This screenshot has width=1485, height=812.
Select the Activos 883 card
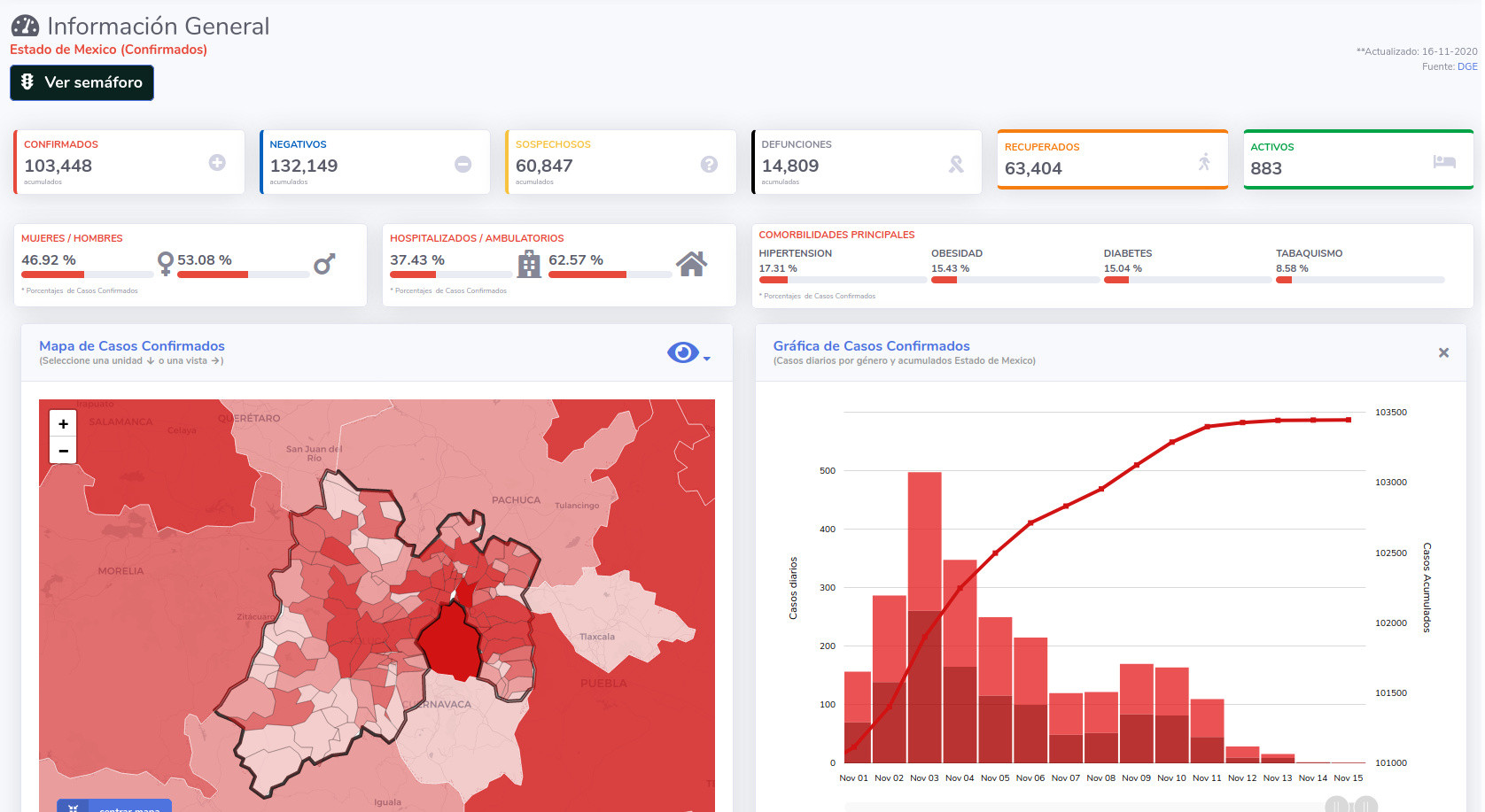(1358, 159)
